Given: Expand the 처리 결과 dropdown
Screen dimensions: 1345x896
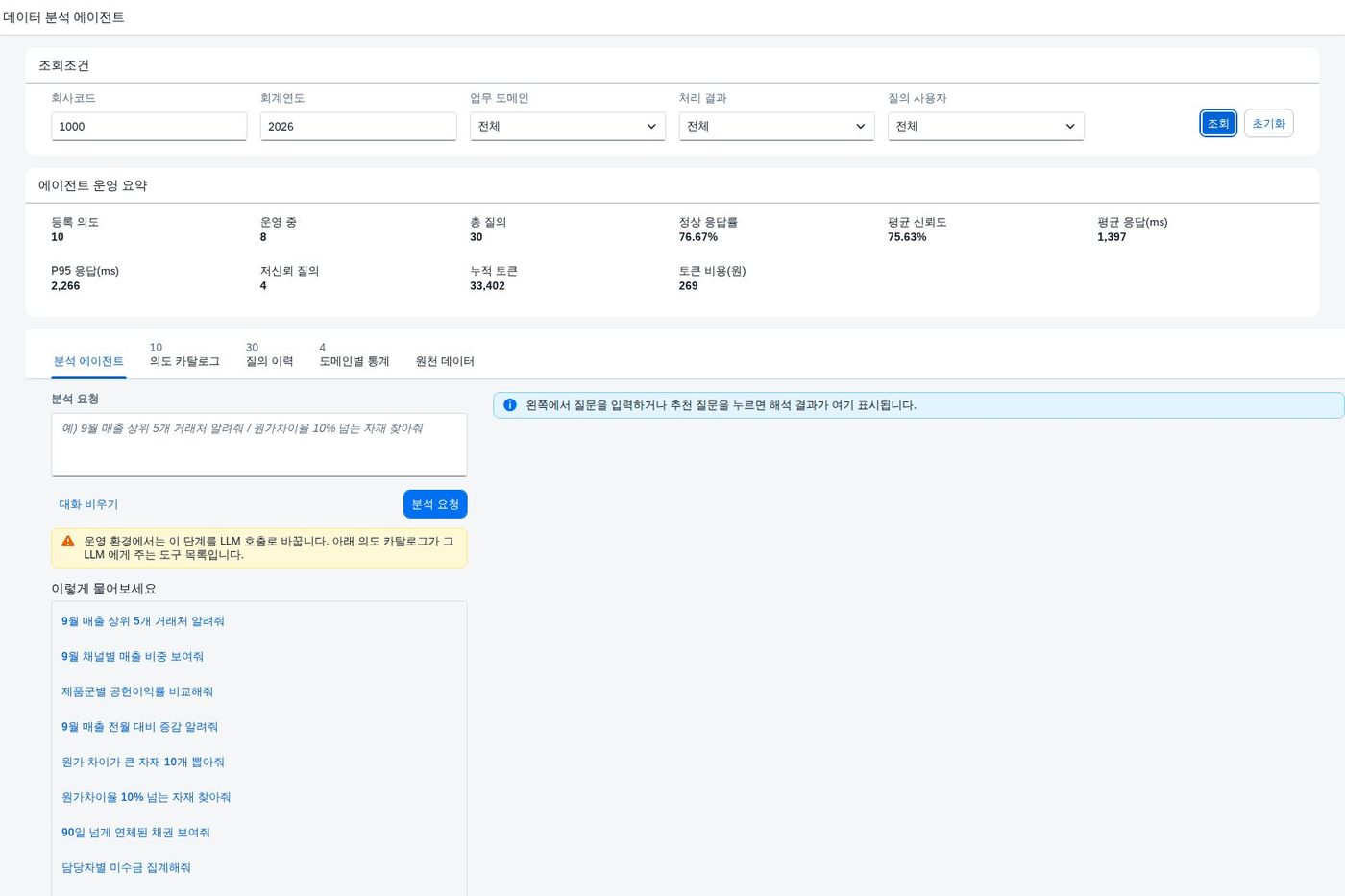Looking at the screenshot, I should (x=776, y=127).
